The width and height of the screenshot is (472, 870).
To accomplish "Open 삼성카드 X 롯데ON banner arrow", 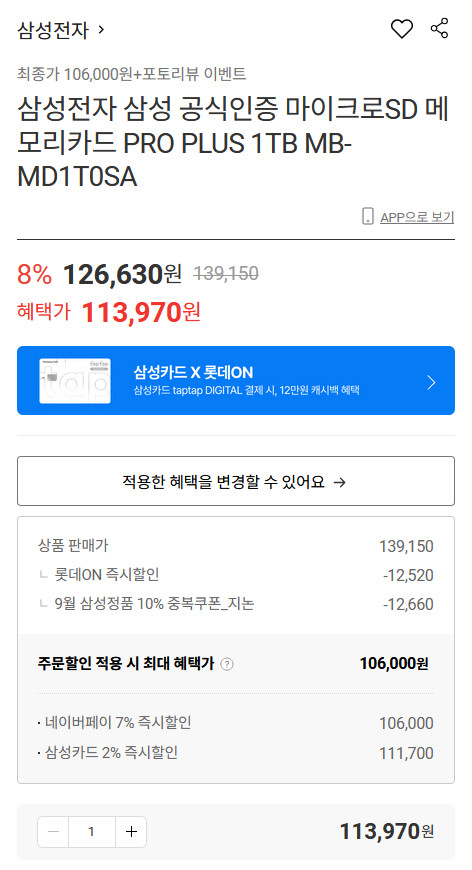I will click(431, 382).
